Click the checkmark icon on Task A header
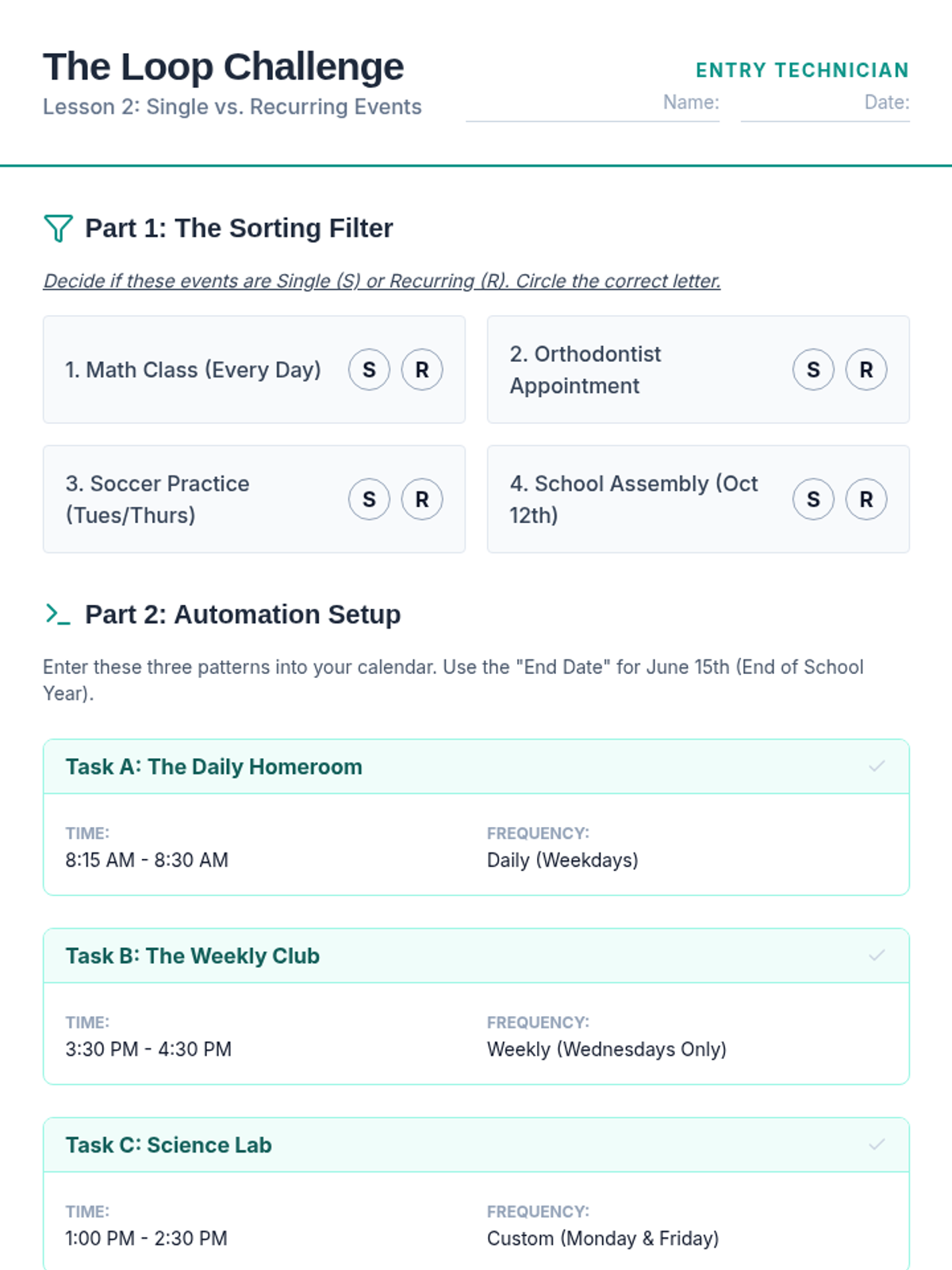This screenshot has height=1270, width=952. pos(877,767)
